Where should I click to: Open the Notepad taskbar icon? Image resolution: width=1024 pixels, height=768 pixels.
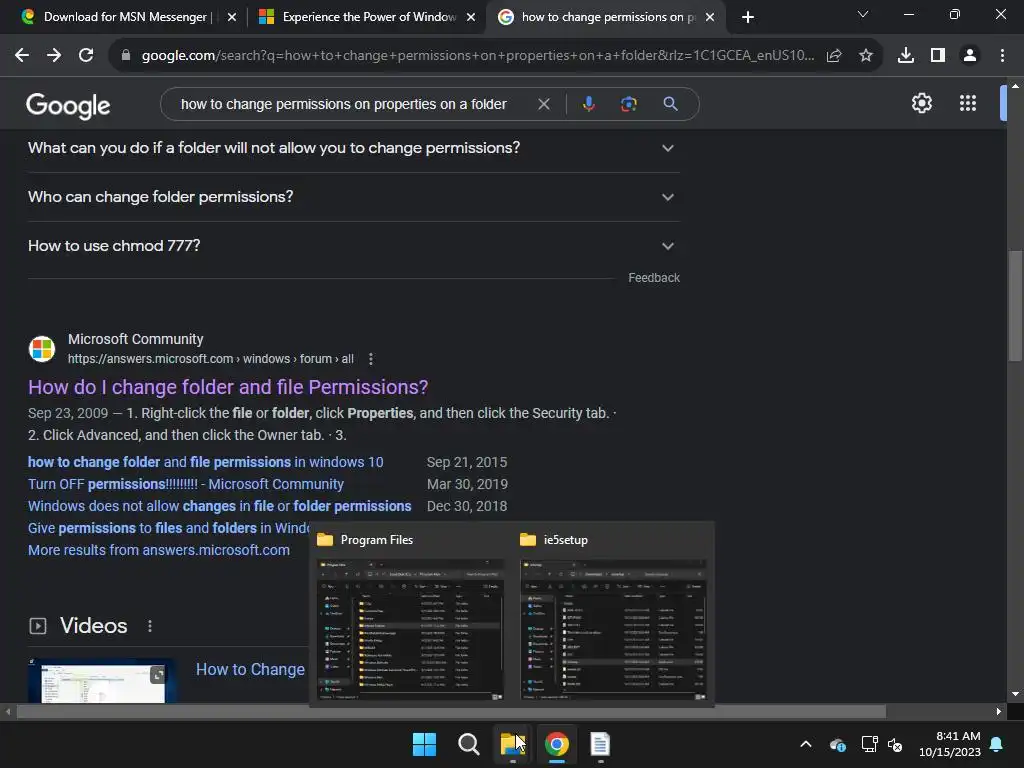coord(600,744)
